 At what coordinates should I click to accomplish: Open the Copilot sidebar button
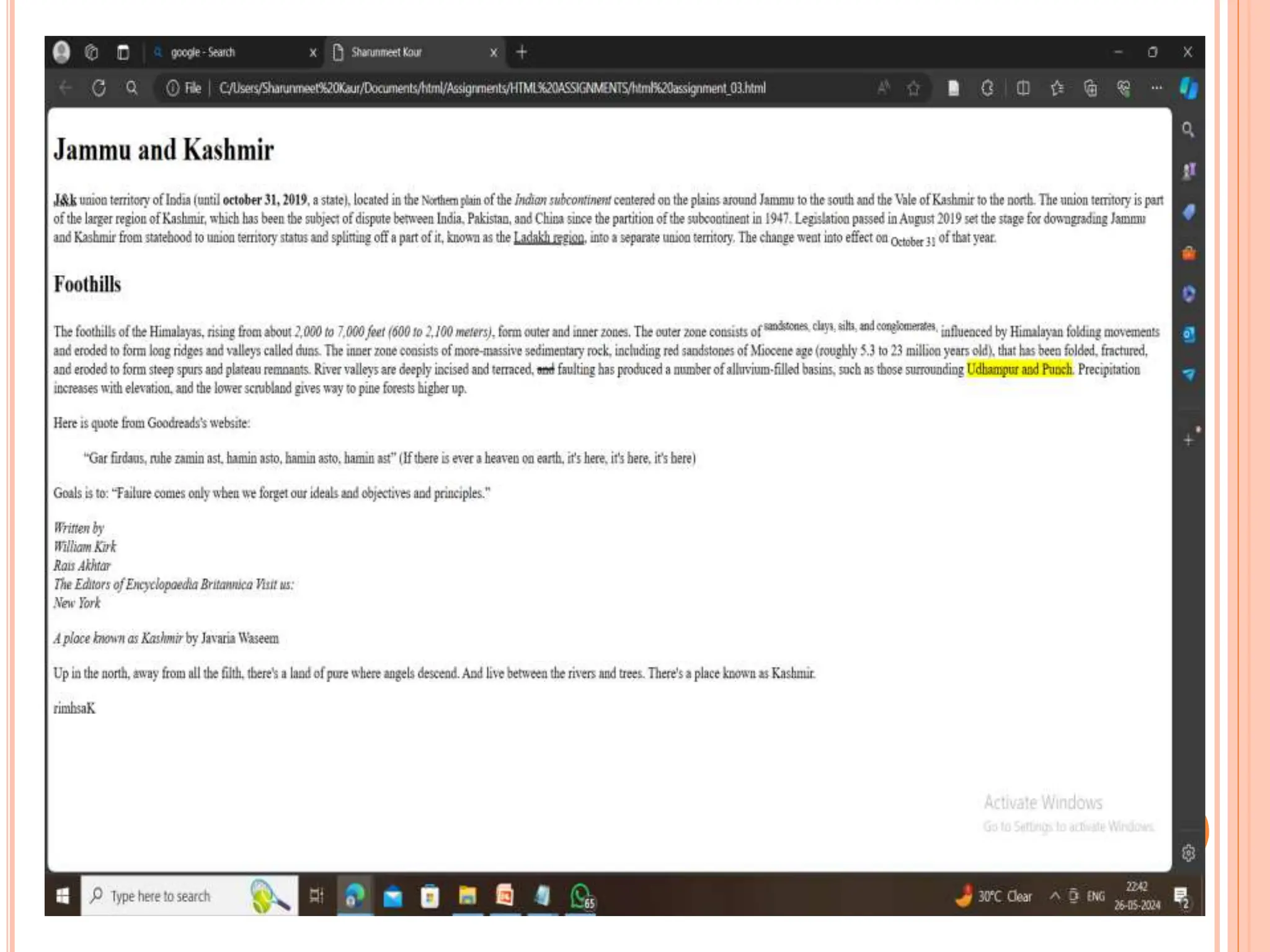click(x=1188, y=89)
